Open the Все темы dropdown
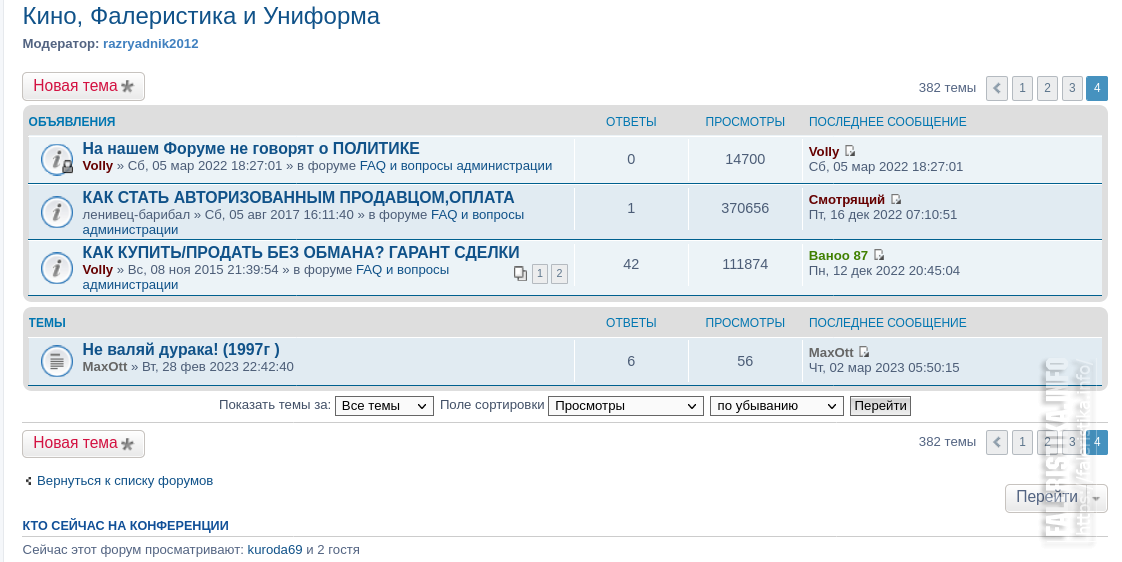The width and height of the screenshot is (1122, 562). click(384, 406)
